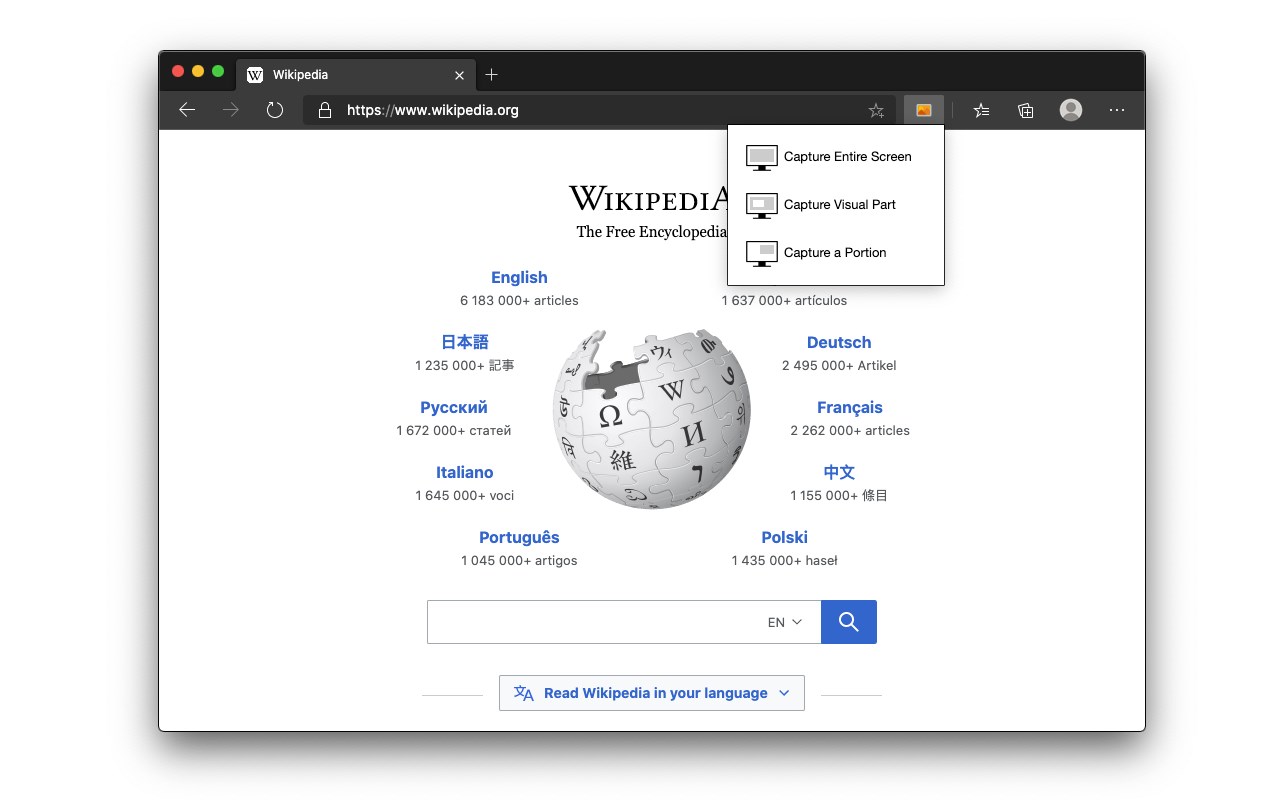The height and width of the screenshot is (800, 1280).
Task: Click the forward navigation arrow
Action: [231, 110]
